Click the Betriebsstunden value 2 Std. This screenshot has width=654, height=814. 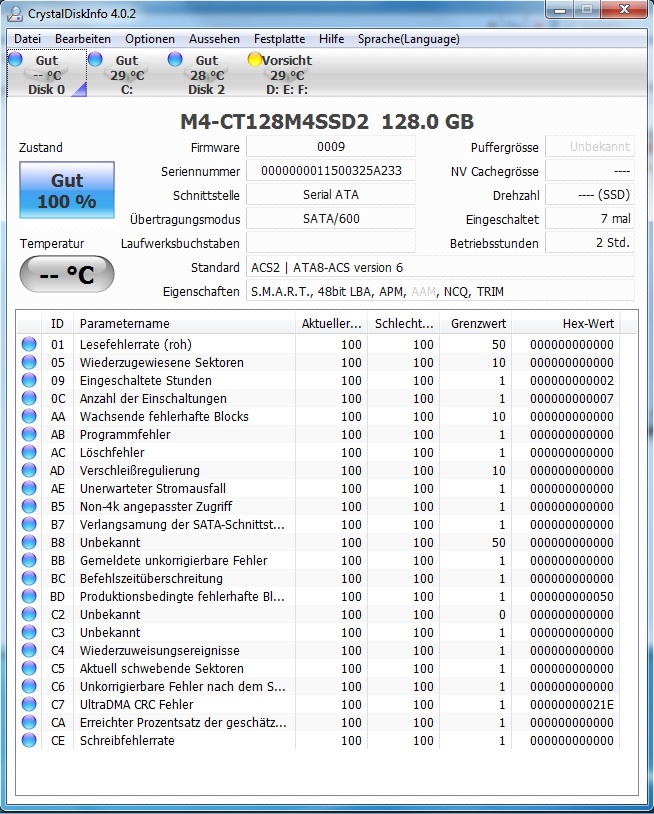pyautogui.click(x=590, y=242)
